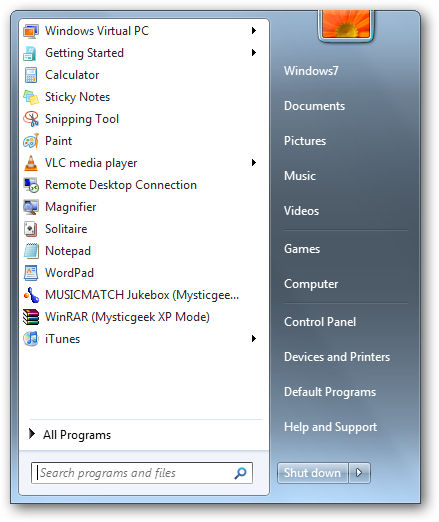Click the Paint palette icon

click(31, 141)
